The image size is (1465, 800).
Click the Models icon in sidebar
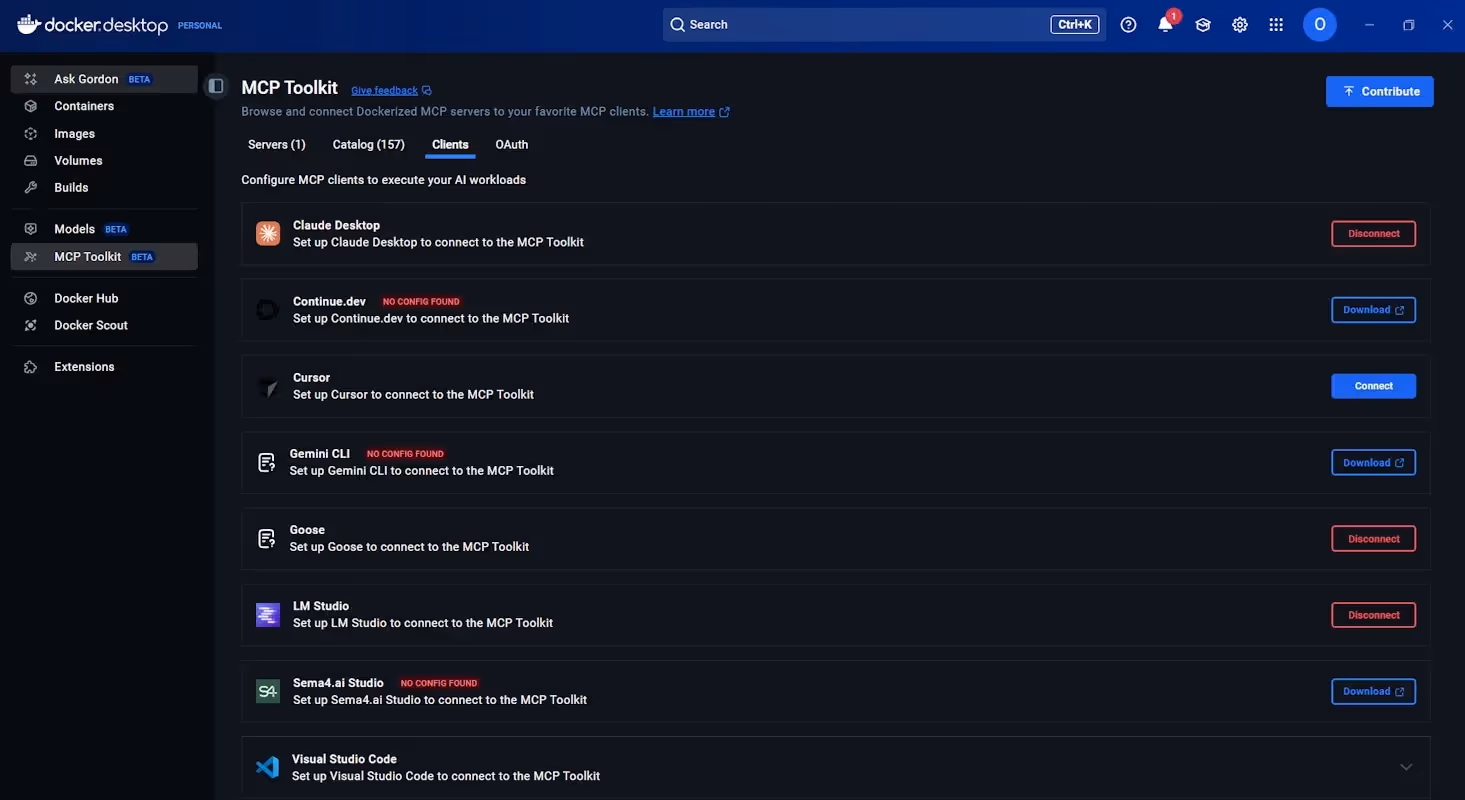tap(31, 229)
